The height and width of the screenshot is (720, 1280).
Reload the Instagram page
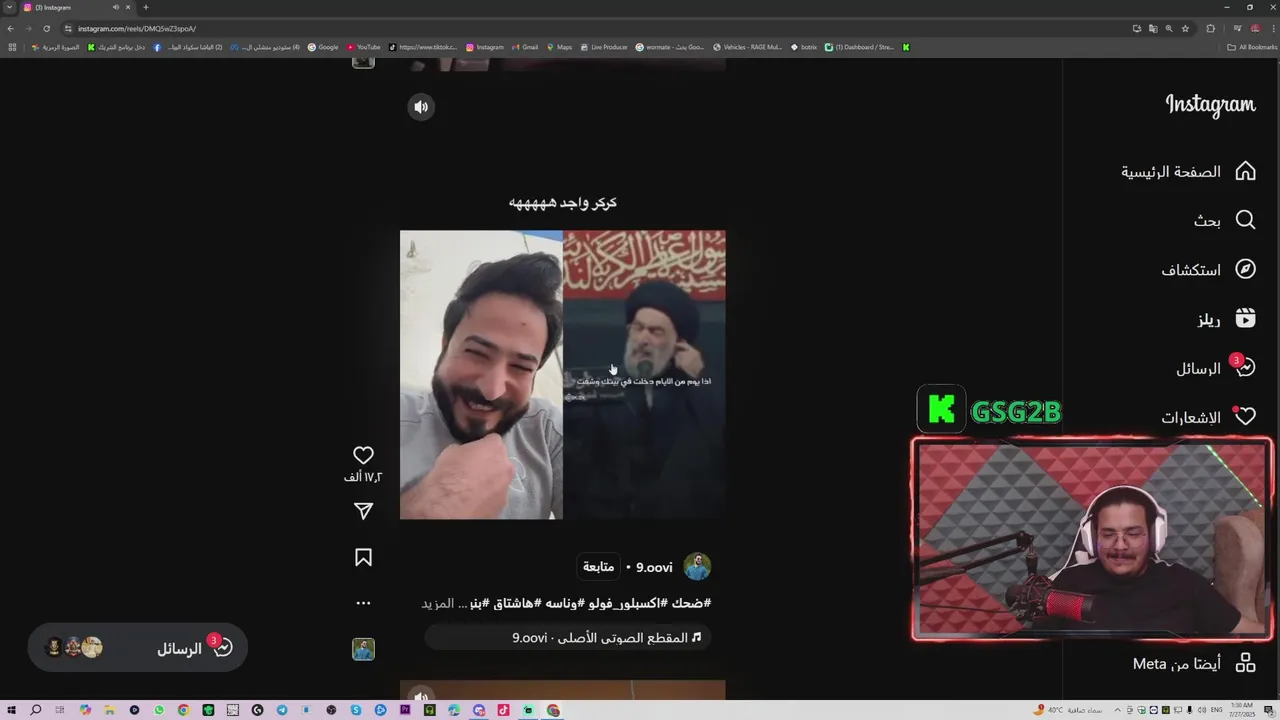pyautogui.click(x=46, y=28)
